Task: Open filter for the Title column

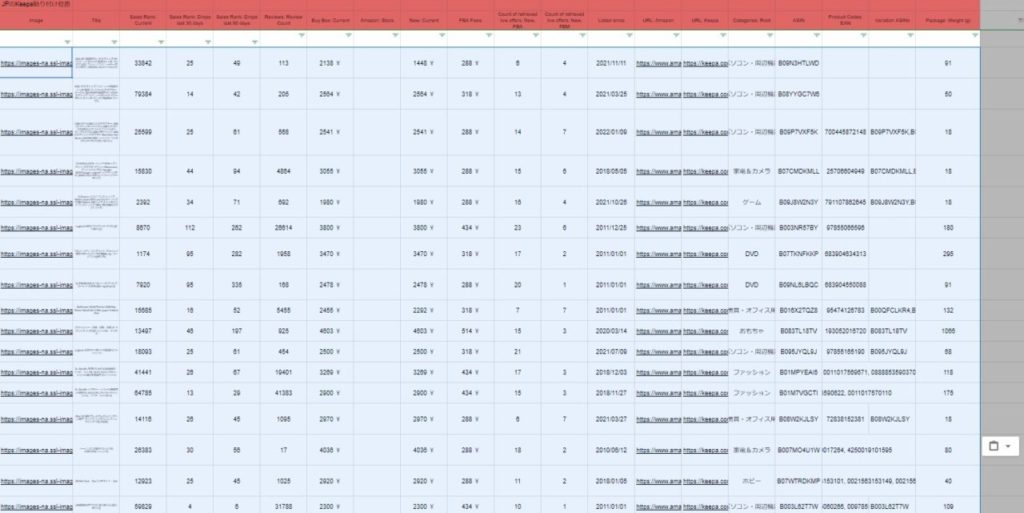Action: (x=114, y=42)
